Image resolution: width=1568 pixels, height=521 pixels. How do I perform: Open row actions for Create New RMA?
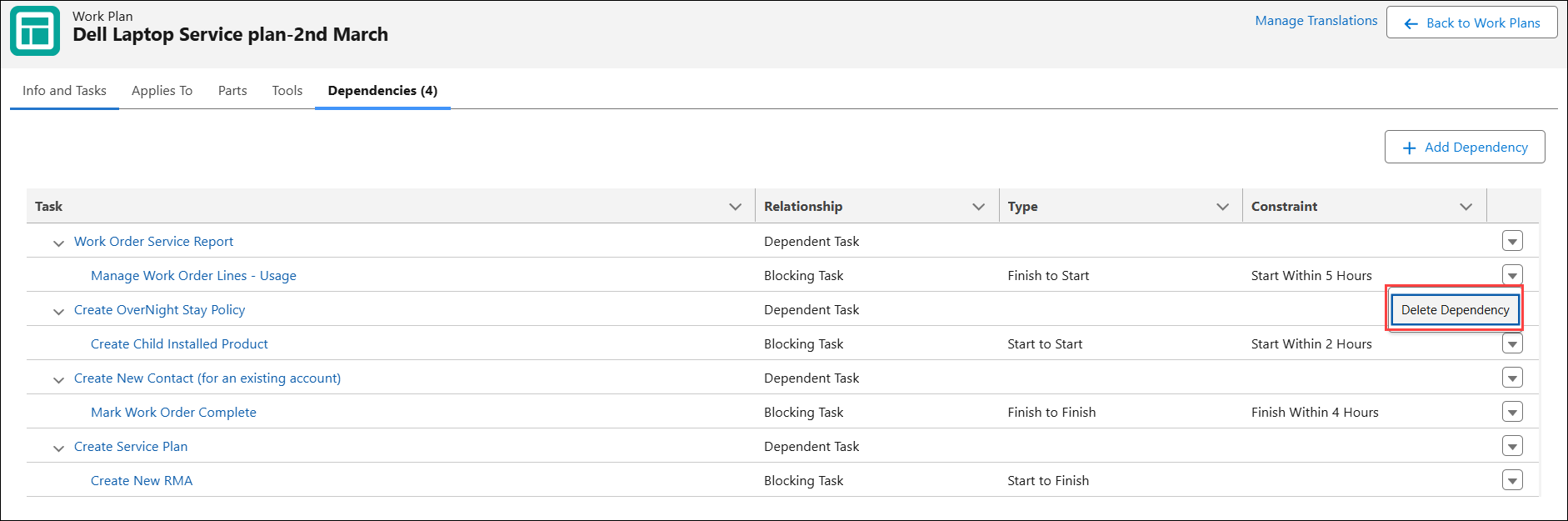[x=1512, y=480]
